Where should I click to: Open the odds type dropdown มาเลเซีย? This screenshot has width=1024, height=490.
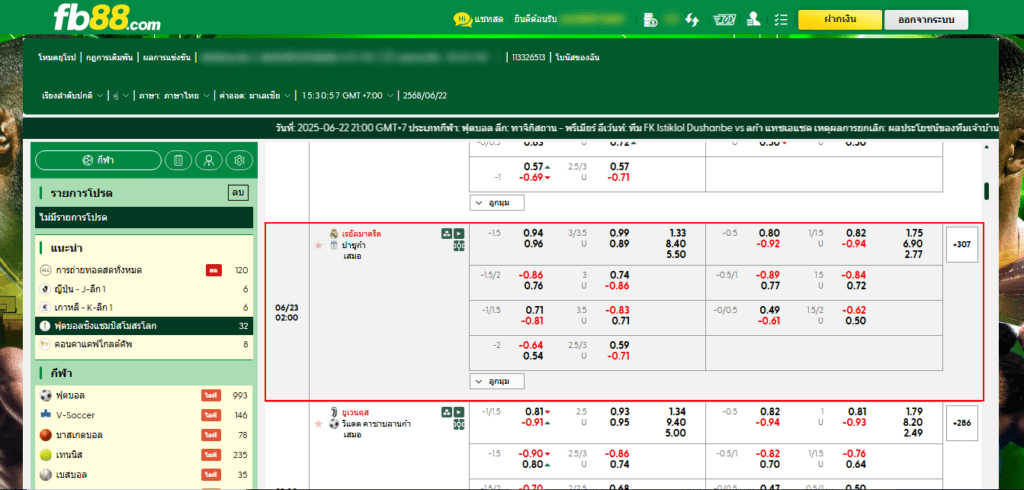point(254,95)
